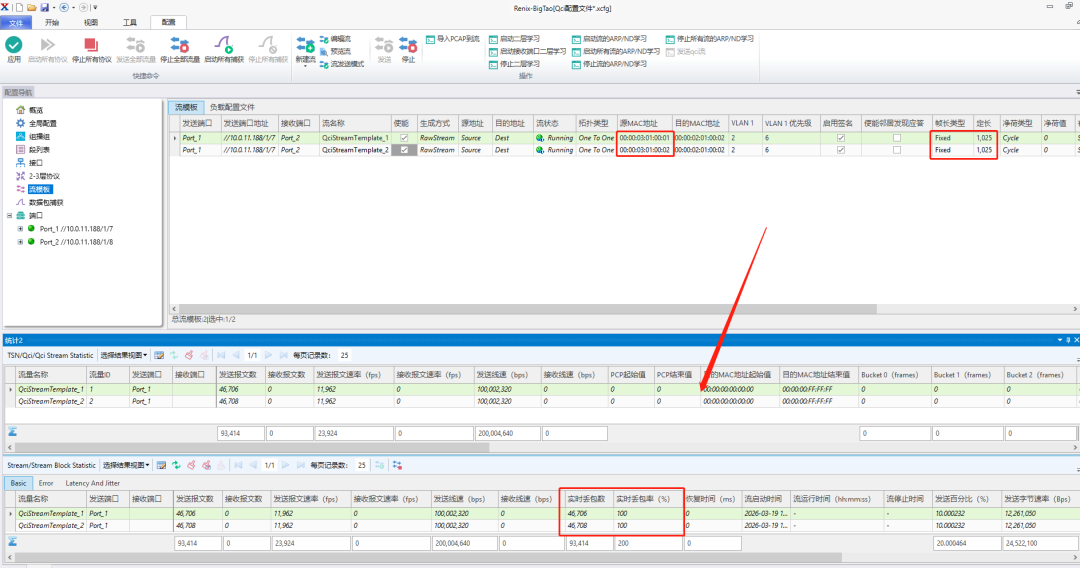Open the 新建流 dropdown arrow
Viewport: 1080px width, 568px height.
(305, 67)
